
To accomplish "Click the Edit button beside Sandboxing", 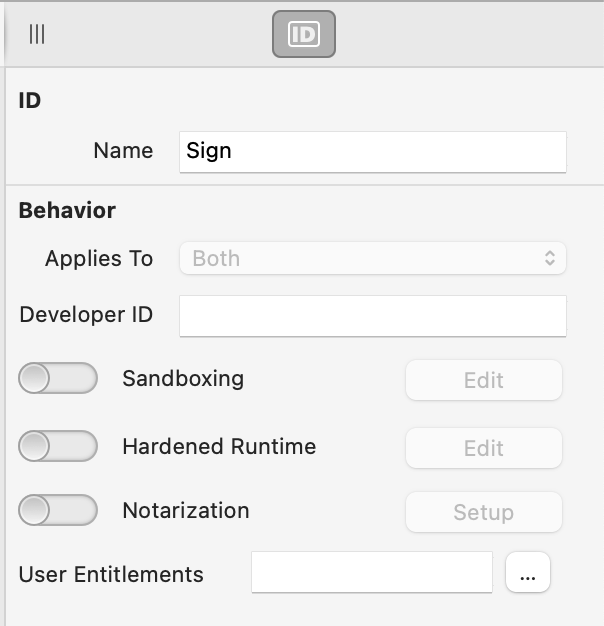I will pos(483,380).
